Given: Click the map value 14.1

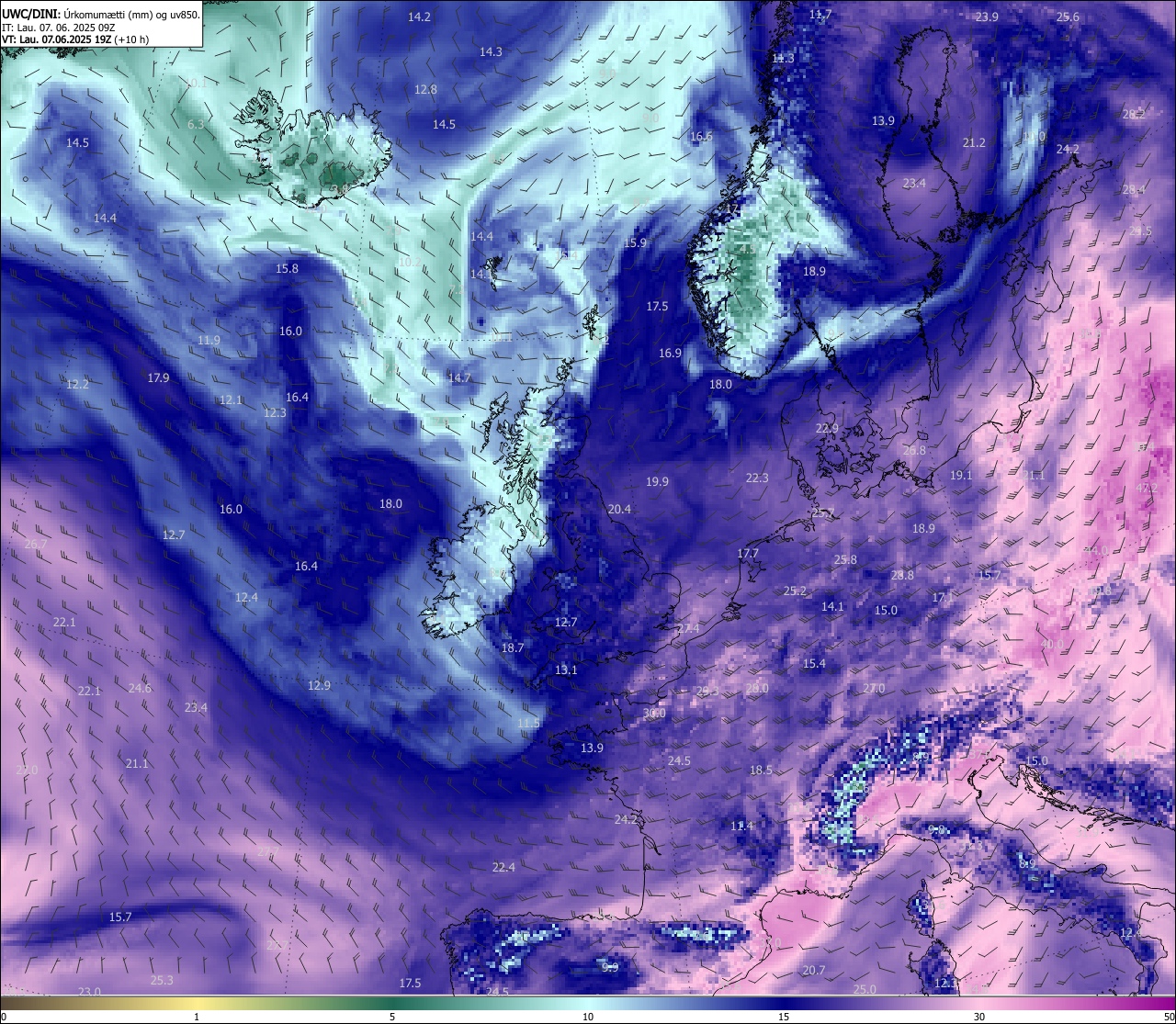Looking at the screenshot, I should pyautogui.click(x=832, y=607).
